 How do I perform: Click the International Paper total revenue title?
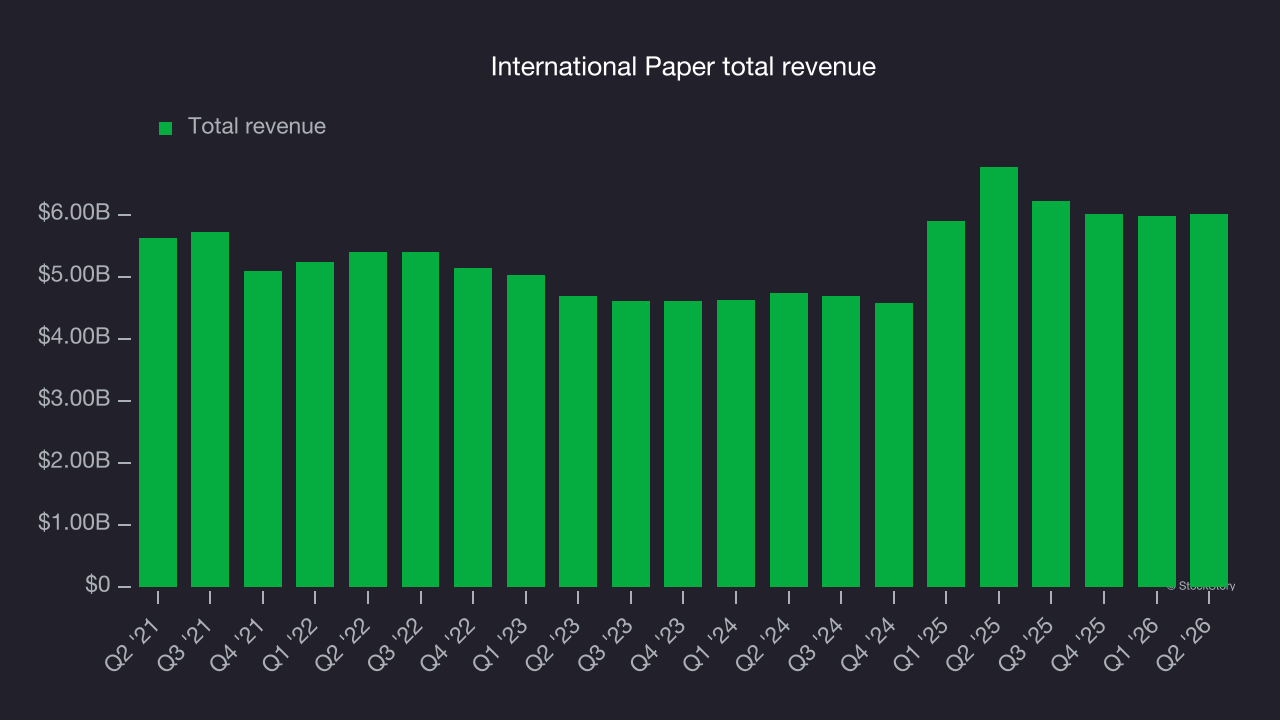coord(683,67)
